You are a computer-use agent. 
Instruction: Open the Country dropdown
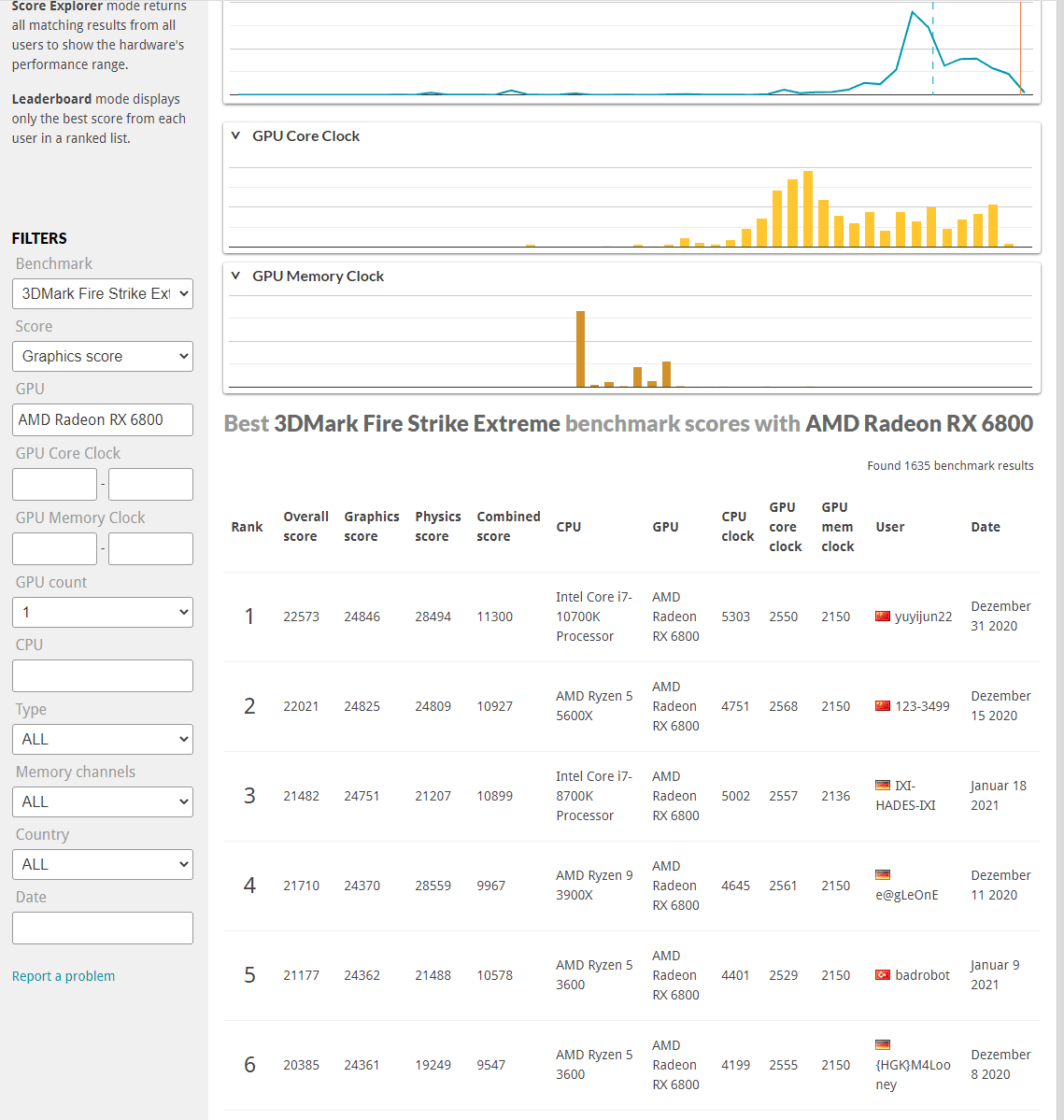[x=103, y=864]
